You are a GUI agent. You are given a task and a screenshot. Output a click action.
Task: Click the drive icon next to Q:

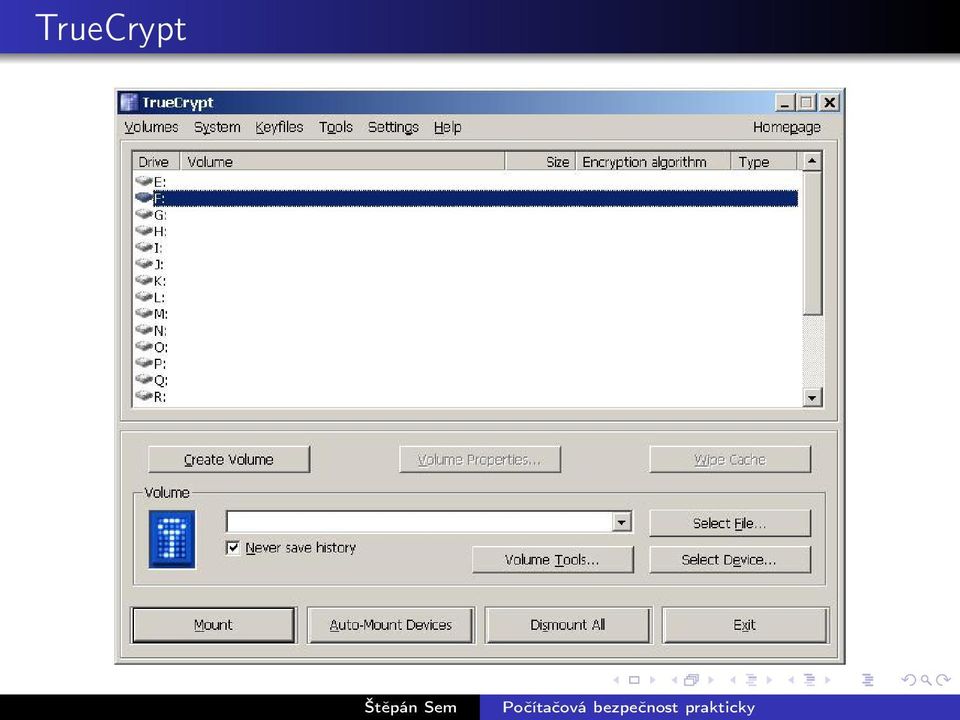144,380
